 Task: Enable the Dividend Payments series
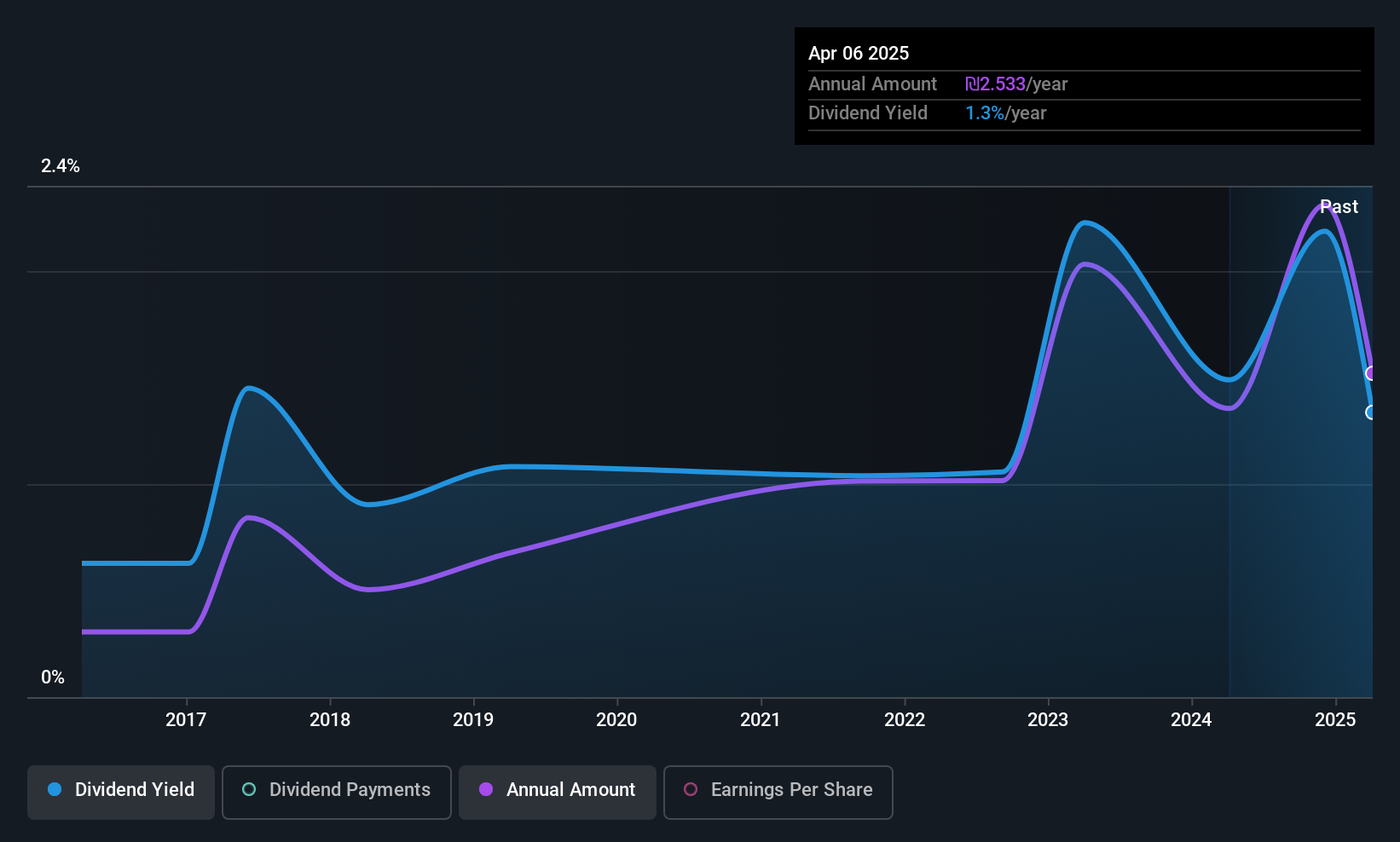[336, 792]
